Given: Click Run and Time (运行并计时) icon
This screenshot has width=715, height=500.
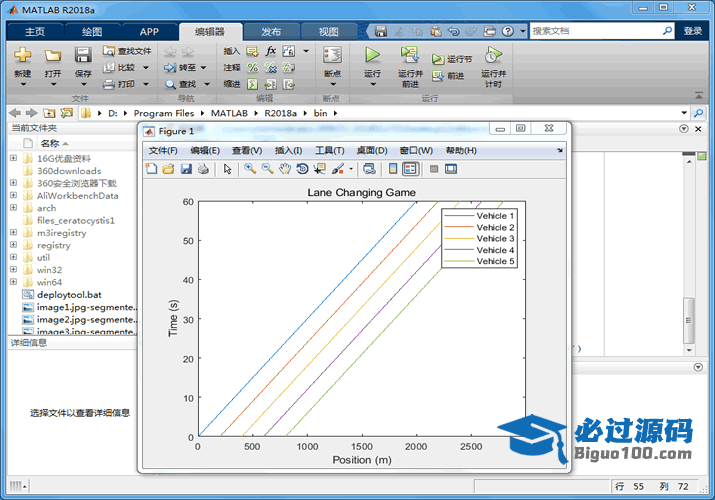Looking at the screenshot, I should (x=493, y=55).
